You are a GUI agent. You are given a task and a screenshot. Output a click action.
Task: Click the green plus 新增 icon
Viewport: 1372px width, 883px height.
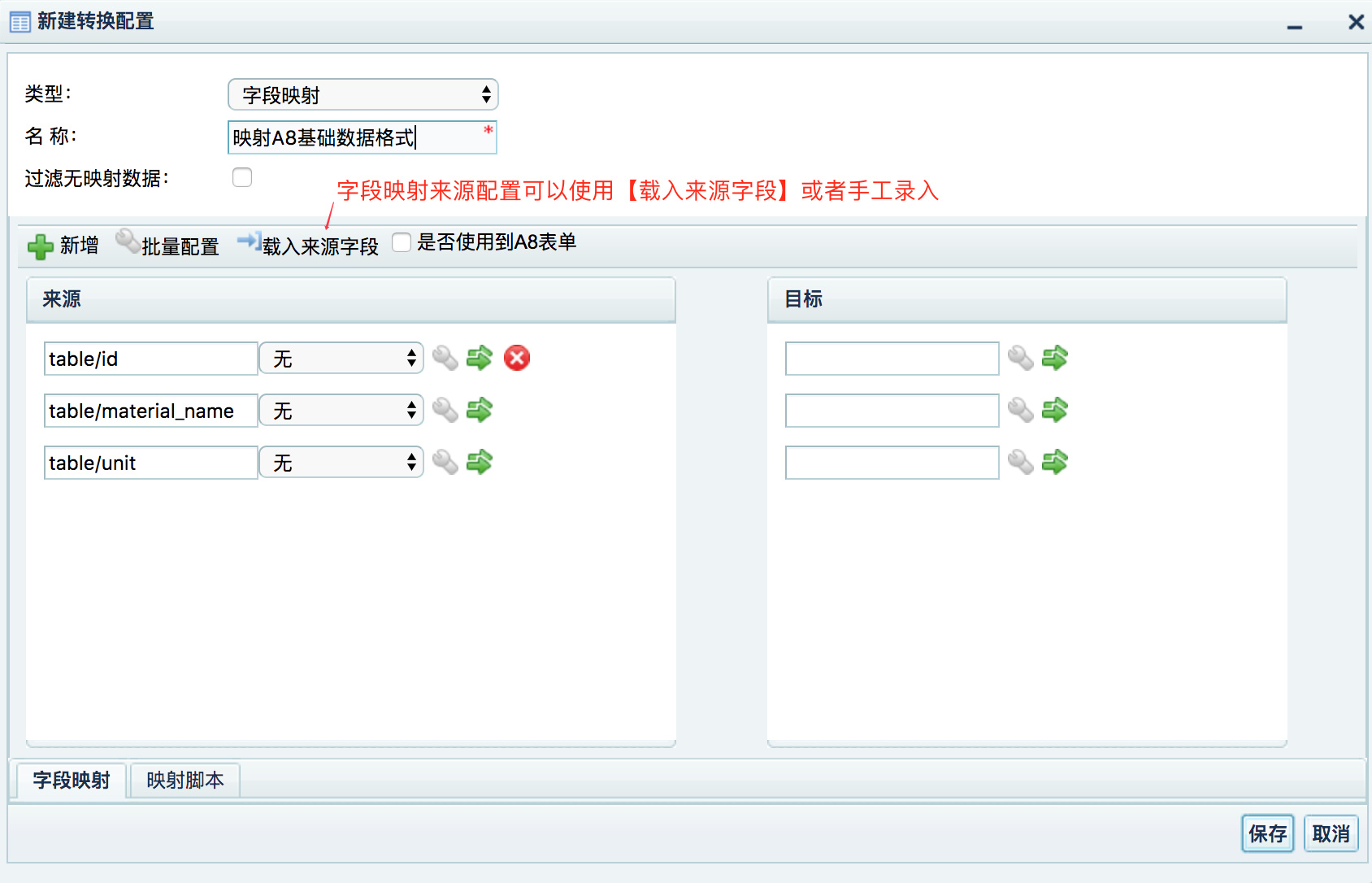(40, 246)
